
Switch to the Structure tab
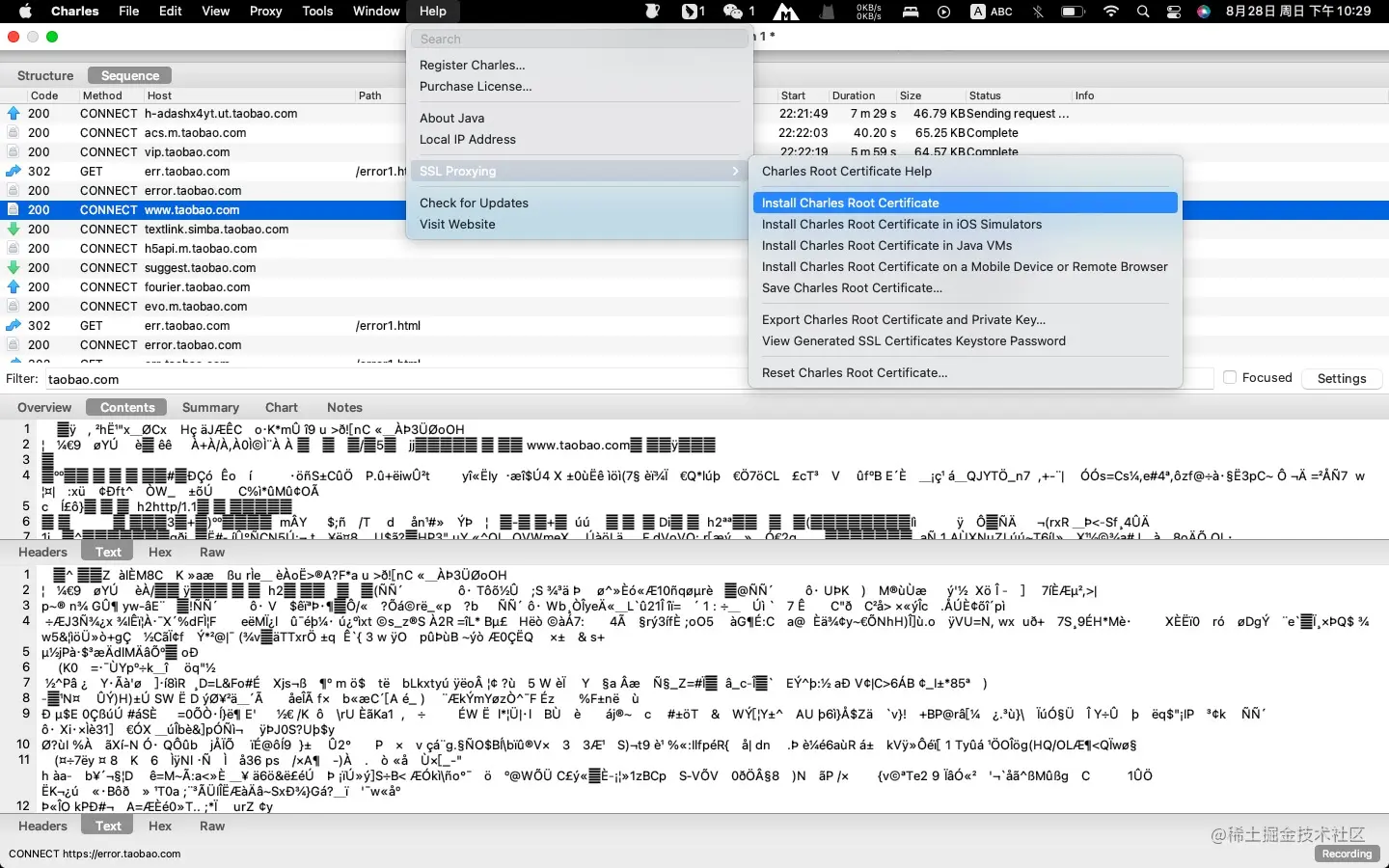[45, 75]
